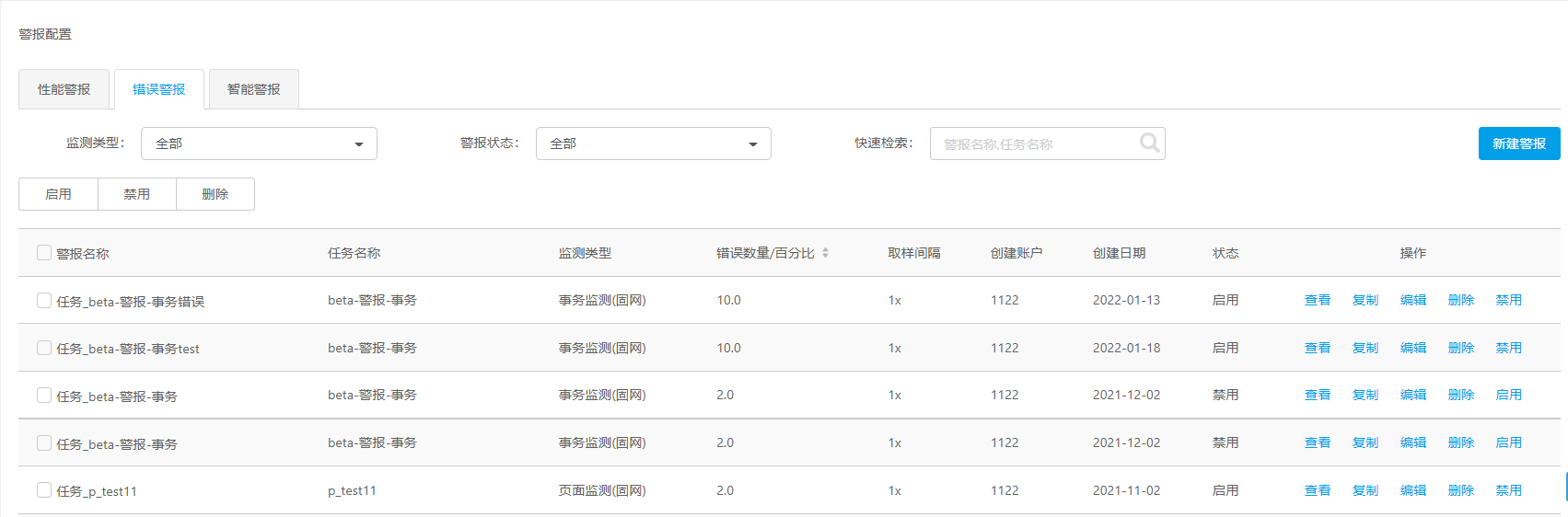The width and height of the screenshot is (1568, 517).
Task: Select the 错误警报 tab
Action: pos(159,89)
